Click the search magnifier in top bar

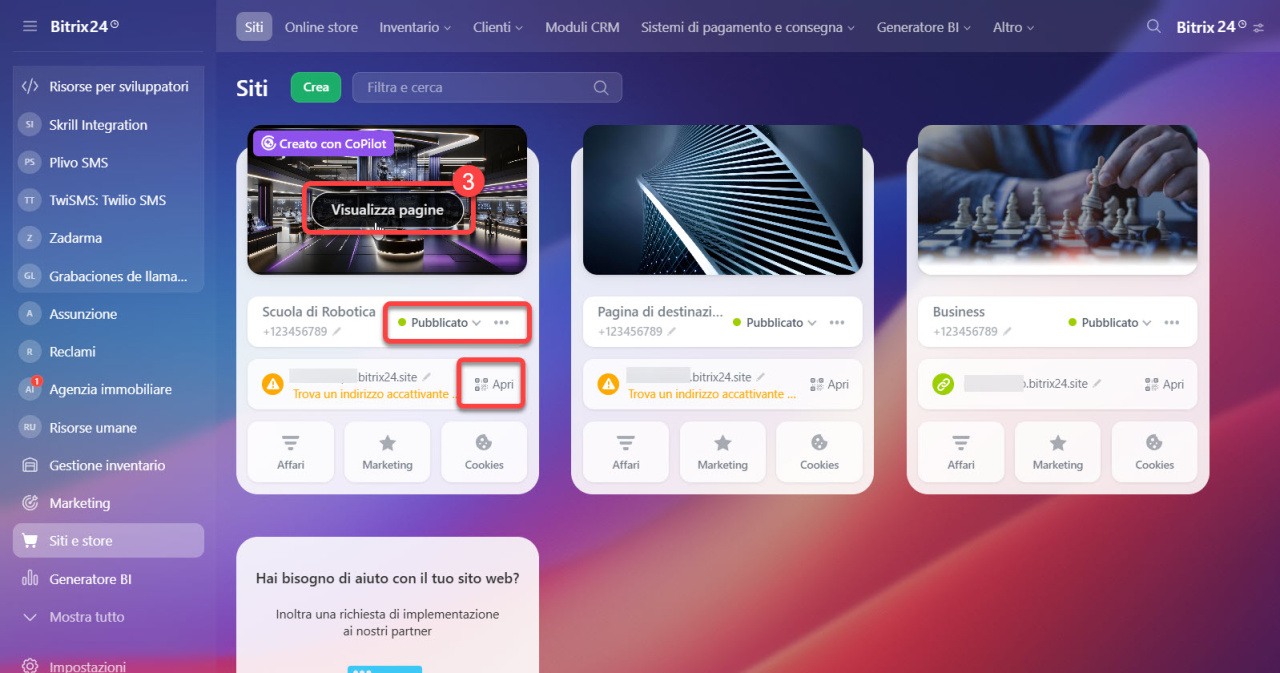pyautogui.click(x=1154, y=27)
